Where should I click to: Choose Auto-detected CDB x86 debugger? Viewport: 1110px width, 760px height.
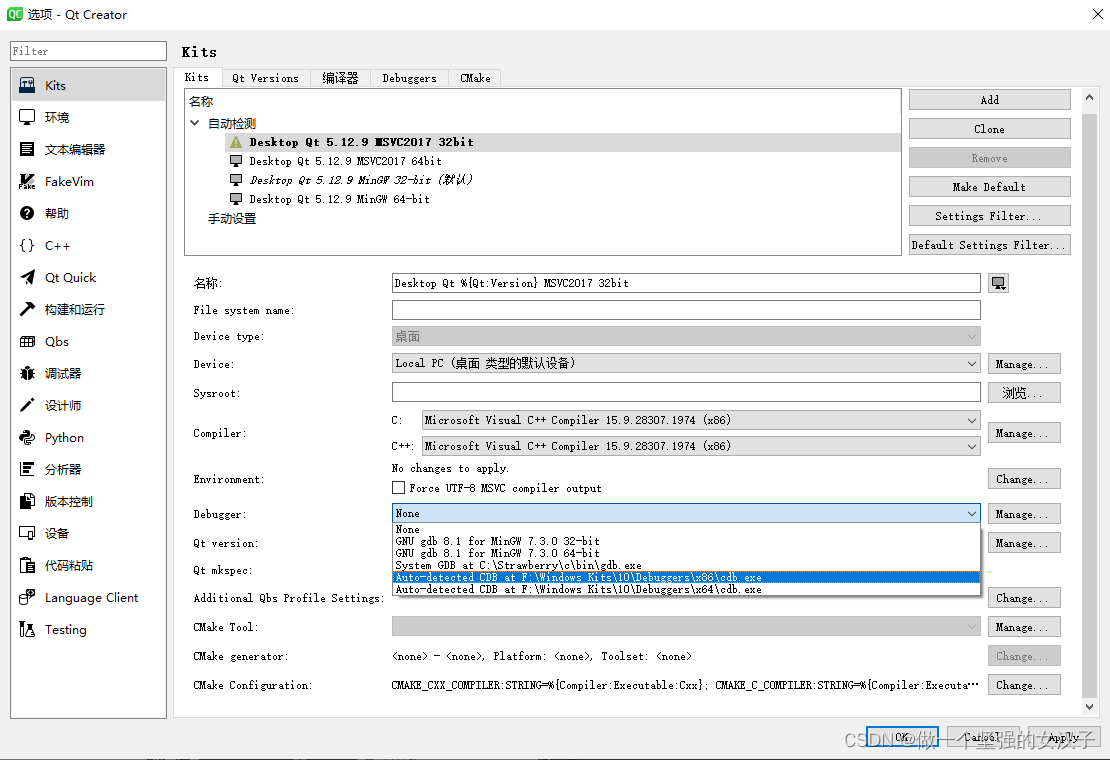[686, 577]
